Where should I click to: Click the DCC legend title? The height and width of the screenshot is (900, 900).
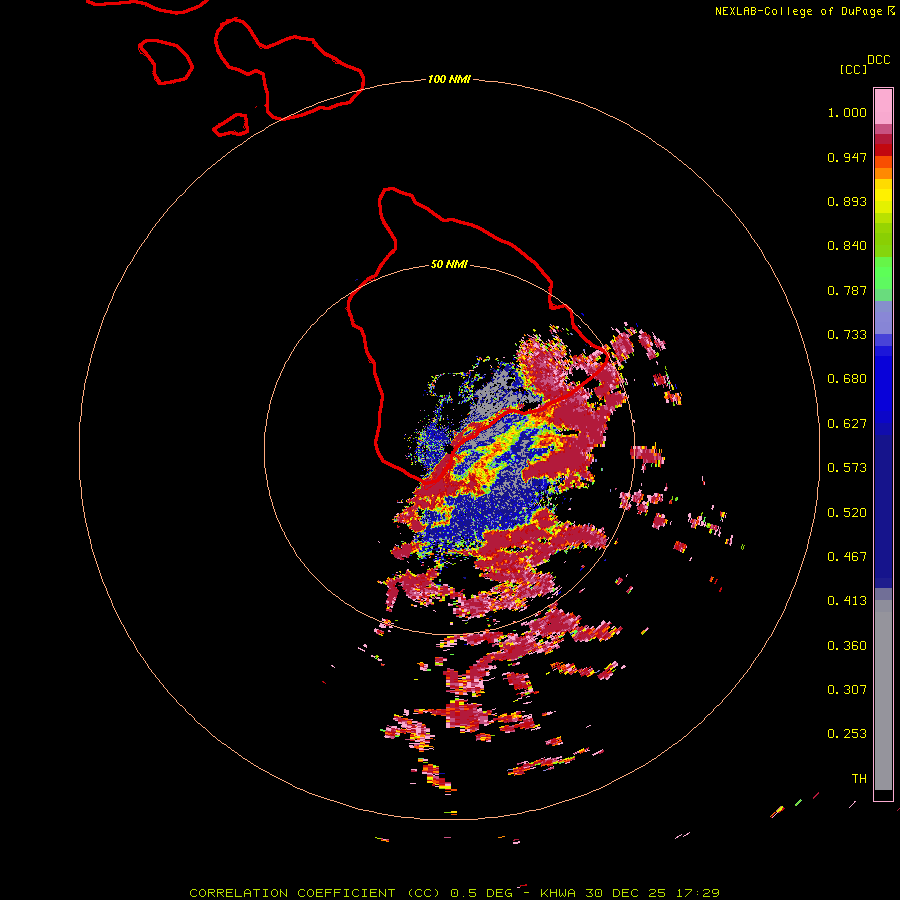879,60
